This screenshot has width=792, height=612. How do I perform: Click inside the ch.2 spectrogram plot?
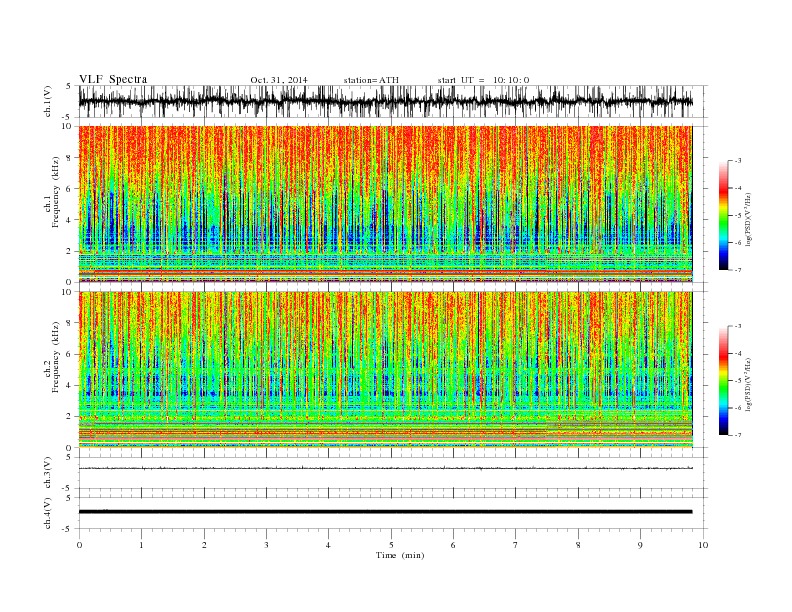coord(385,370)
